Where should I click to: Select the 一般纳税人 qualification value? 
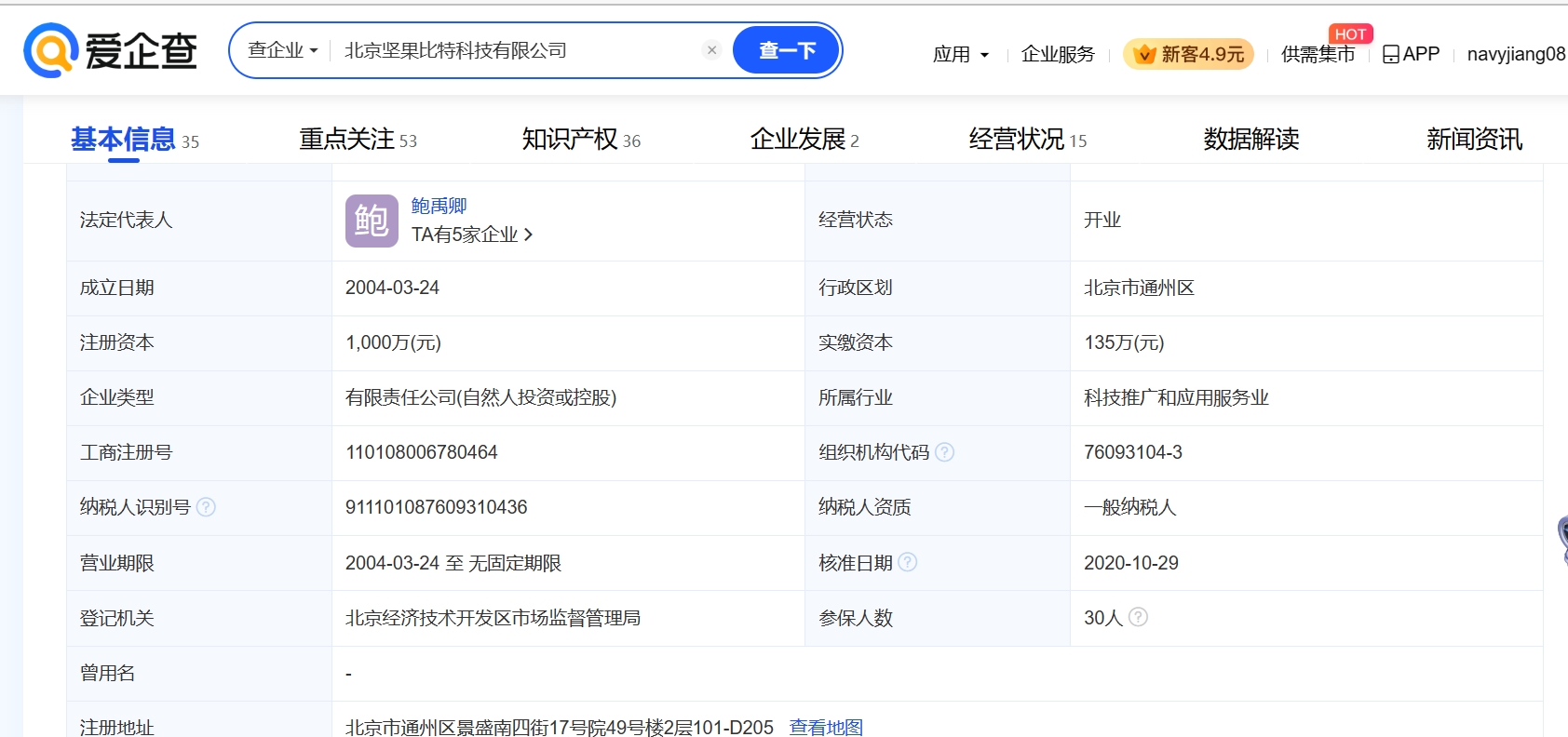coord(1129,507)
